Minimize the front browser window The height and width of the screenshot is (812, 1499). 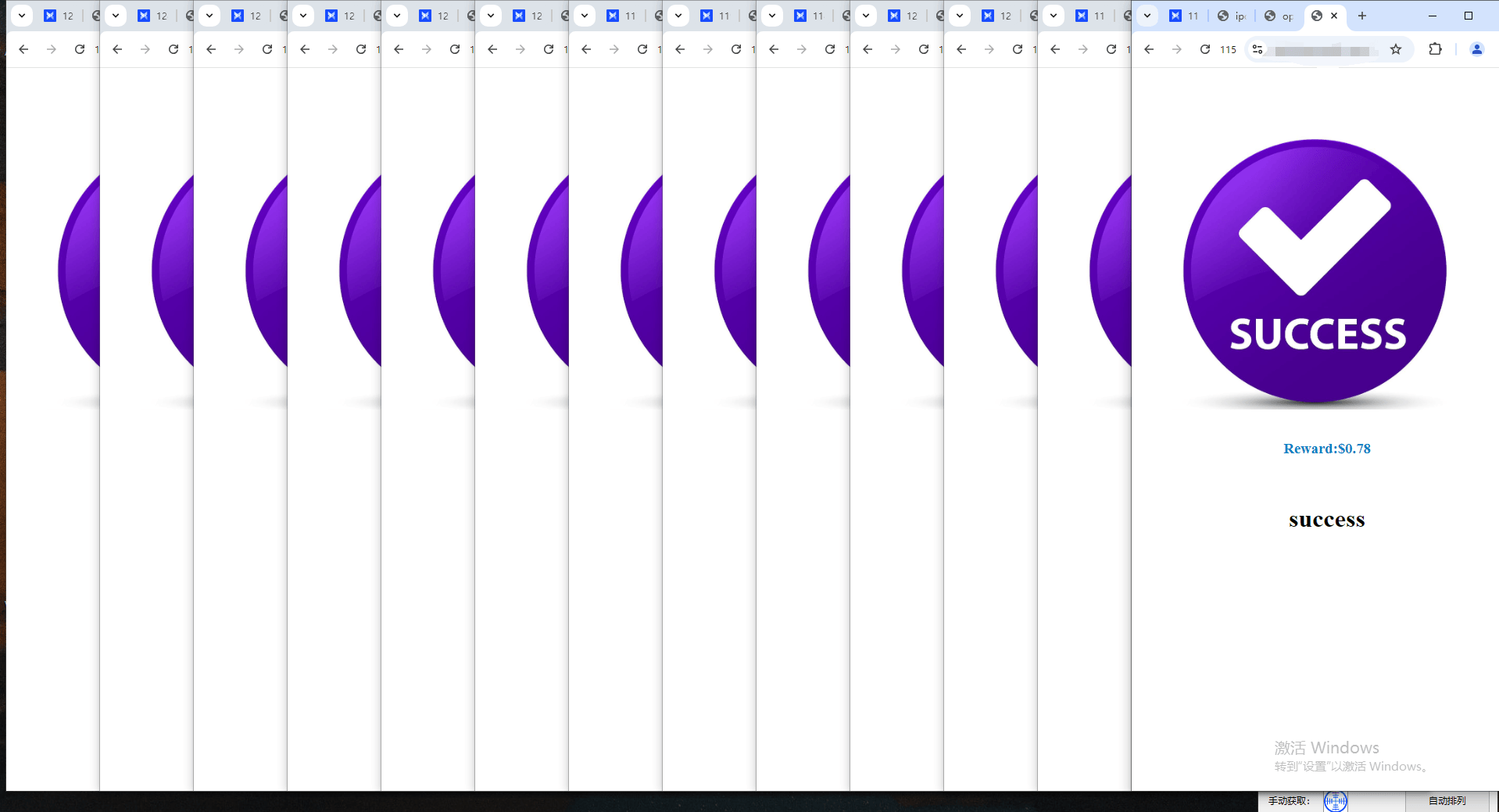click(x=1433, y=16)
